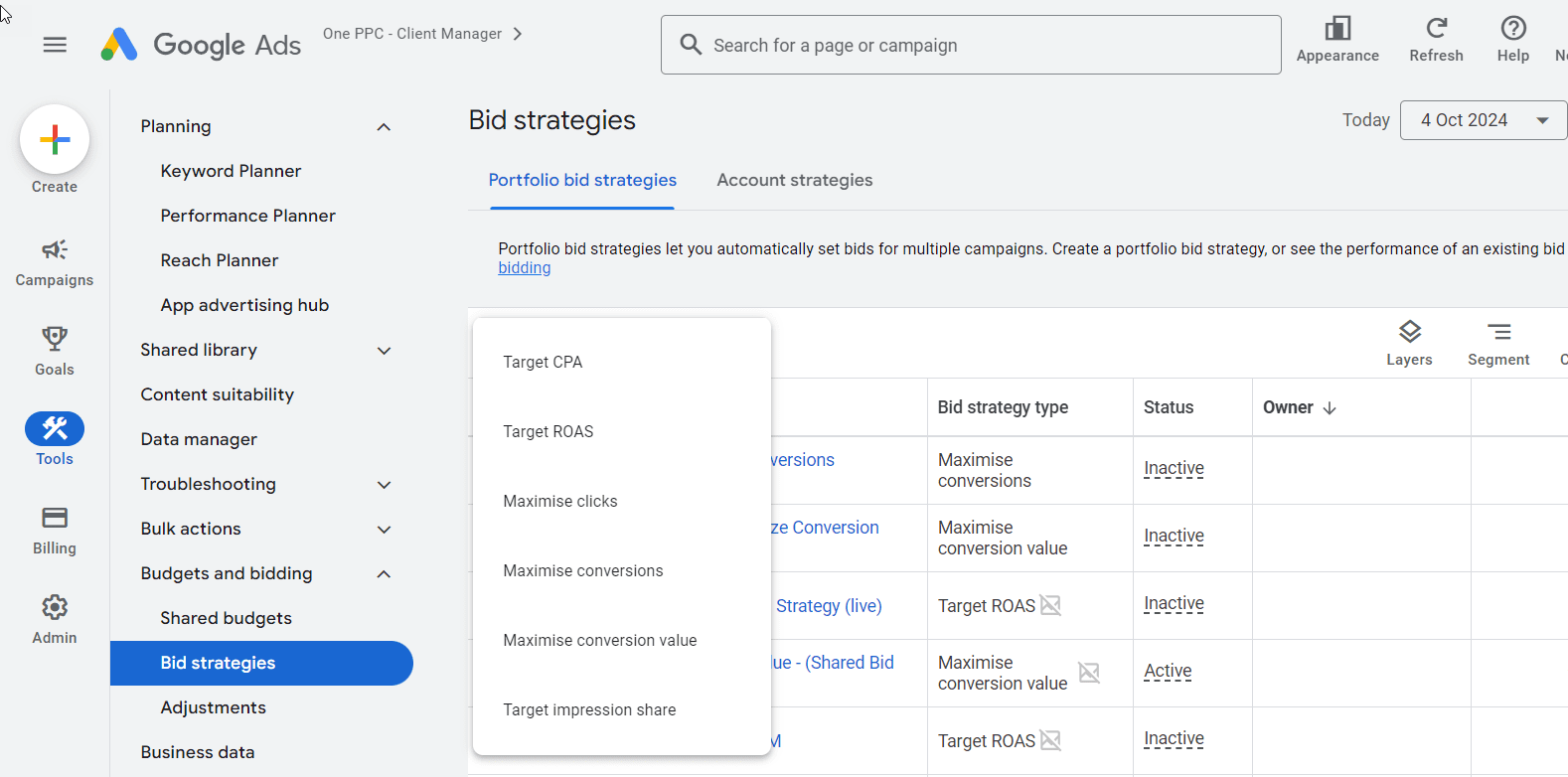This screenshot has height=777, width=1568.
Task: Click the search for page or campaign field
Action: [984, 45]
